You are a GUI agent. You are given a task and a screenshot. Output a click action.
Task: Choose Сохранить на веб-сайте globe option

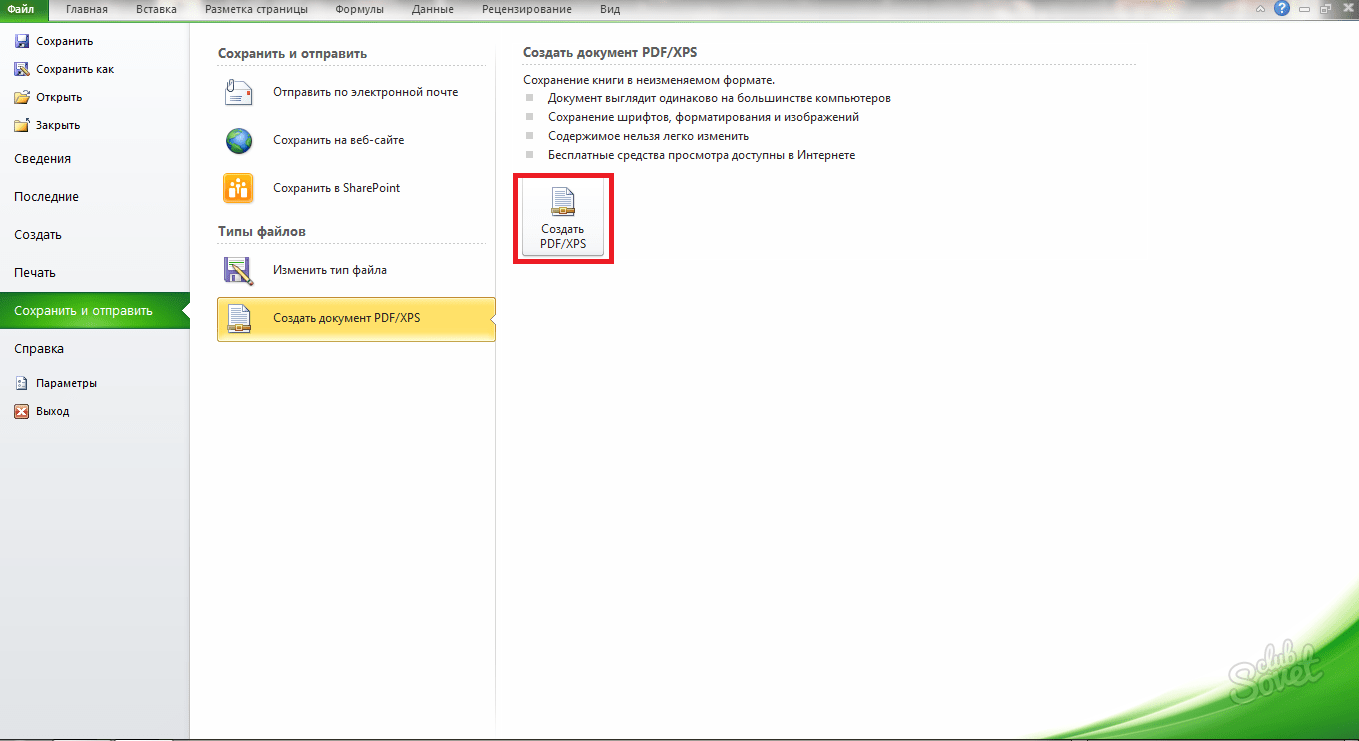pos(240,140)
